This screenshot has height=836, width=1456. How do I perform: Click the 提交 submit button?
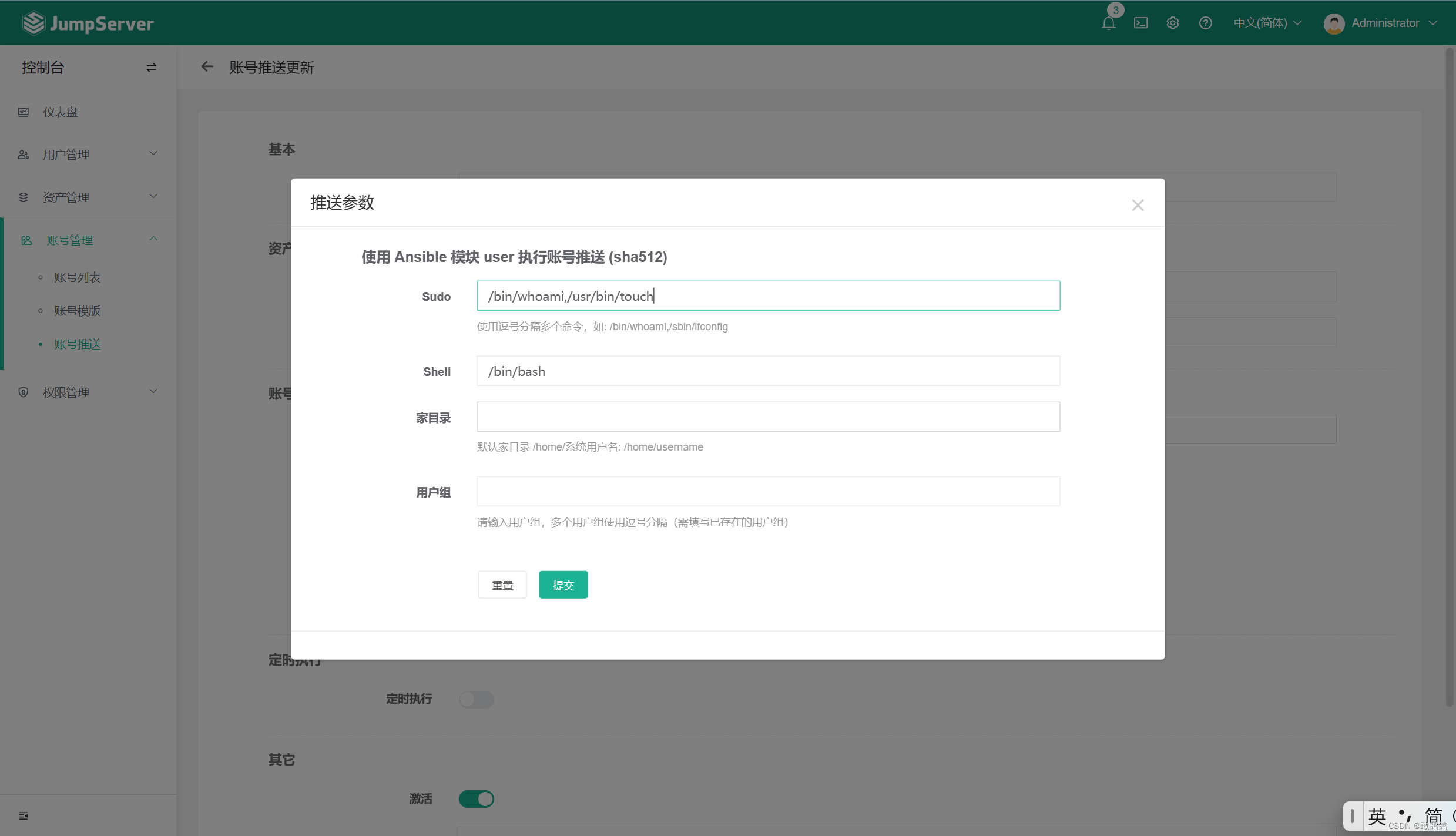(563, 585)
